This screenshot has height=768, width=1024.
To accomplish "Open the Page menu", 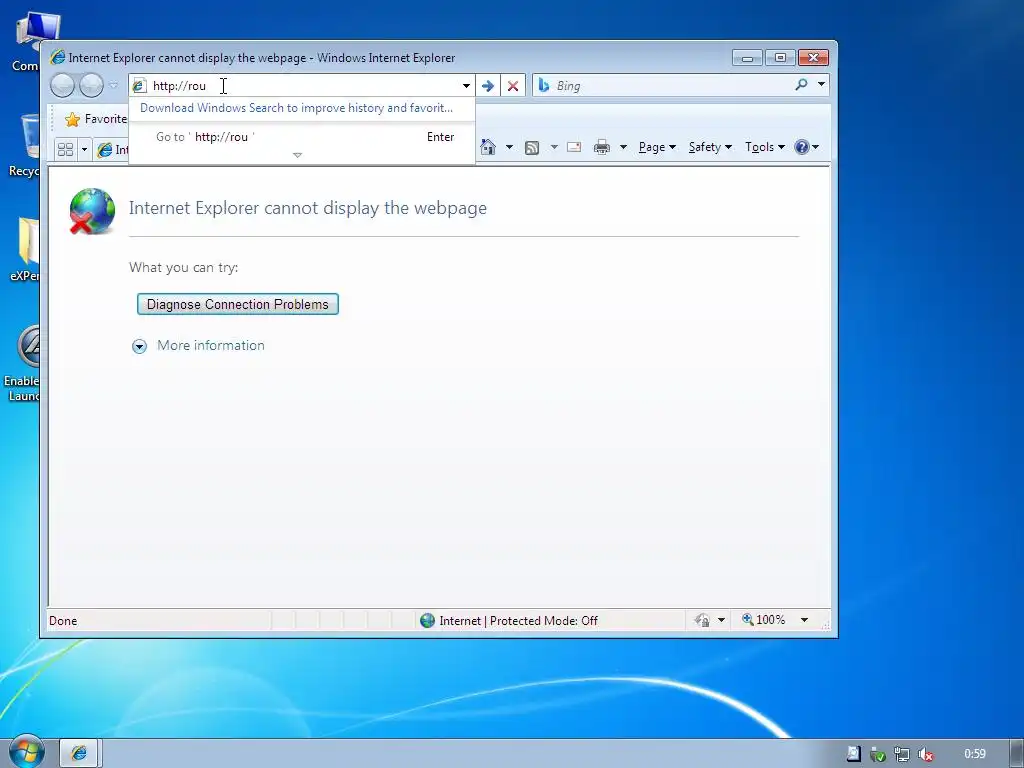I will click(657, 147).
